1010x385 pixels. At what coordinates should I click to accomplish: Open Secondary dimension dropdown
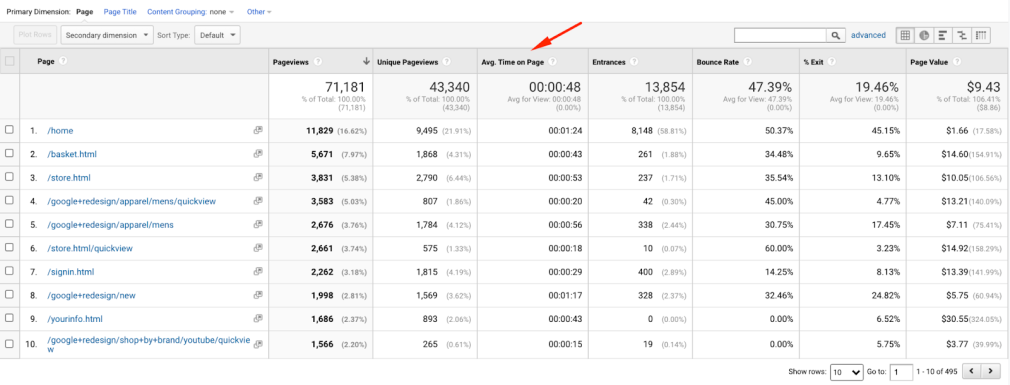[x=107, y=35]
